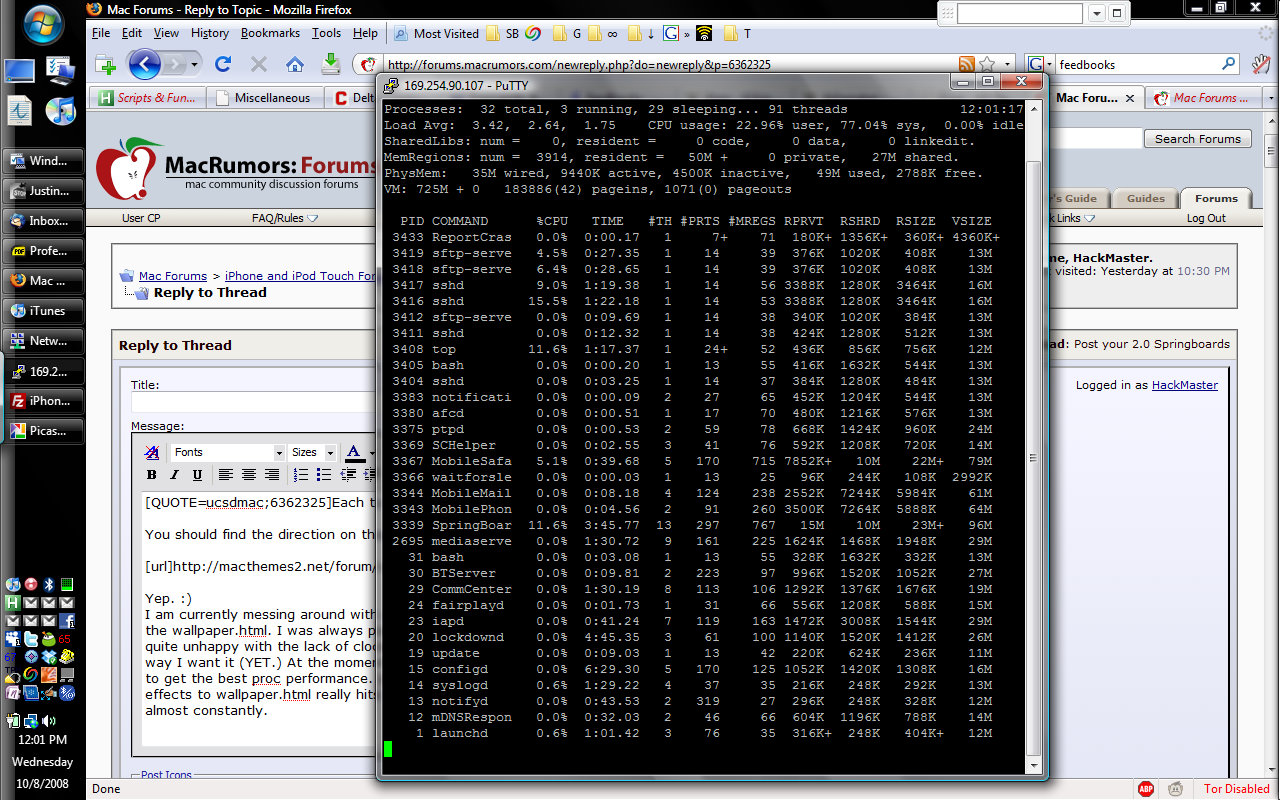Center-align the message text
This screenshot has width=1280, height=800.
pos(248,475)
